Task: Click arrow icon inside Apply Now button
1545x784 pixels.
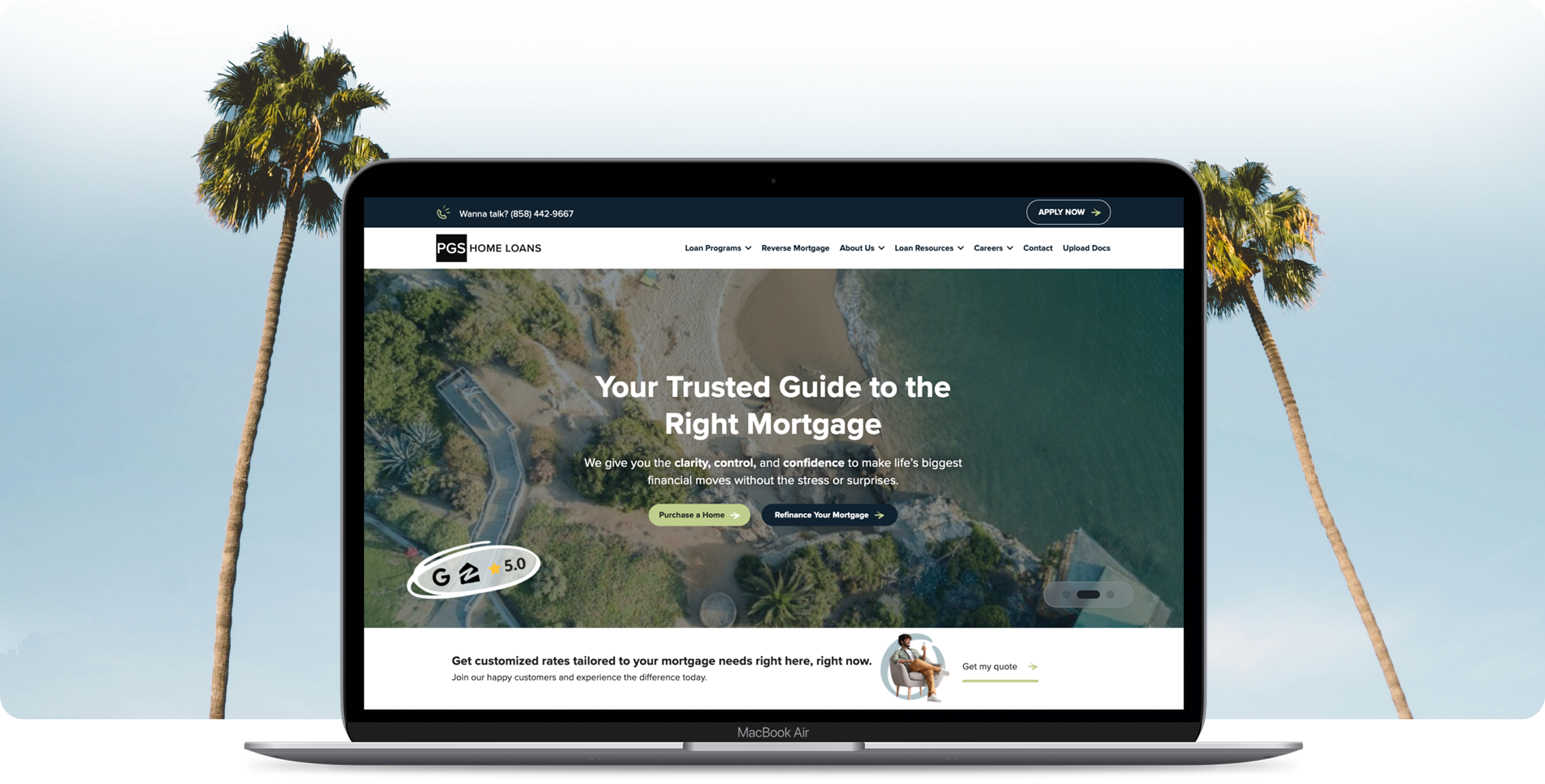Action: tap(1096, 212)
